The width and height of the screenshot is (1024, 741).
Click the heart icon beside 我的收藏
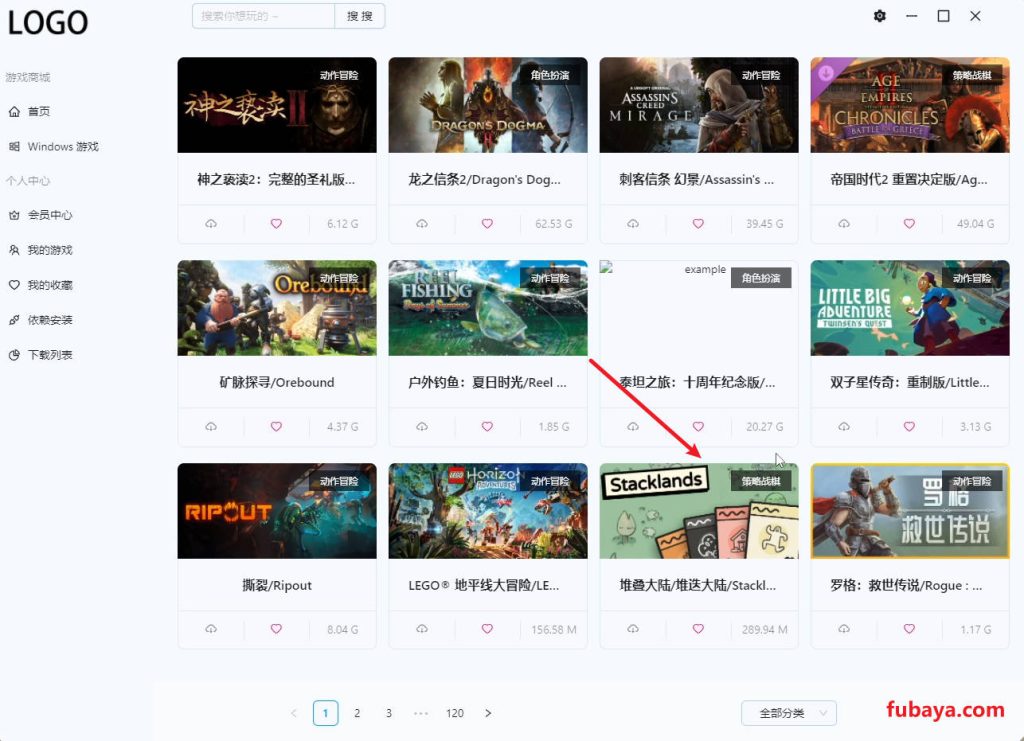pyautogui.click(x=14, y=285)
